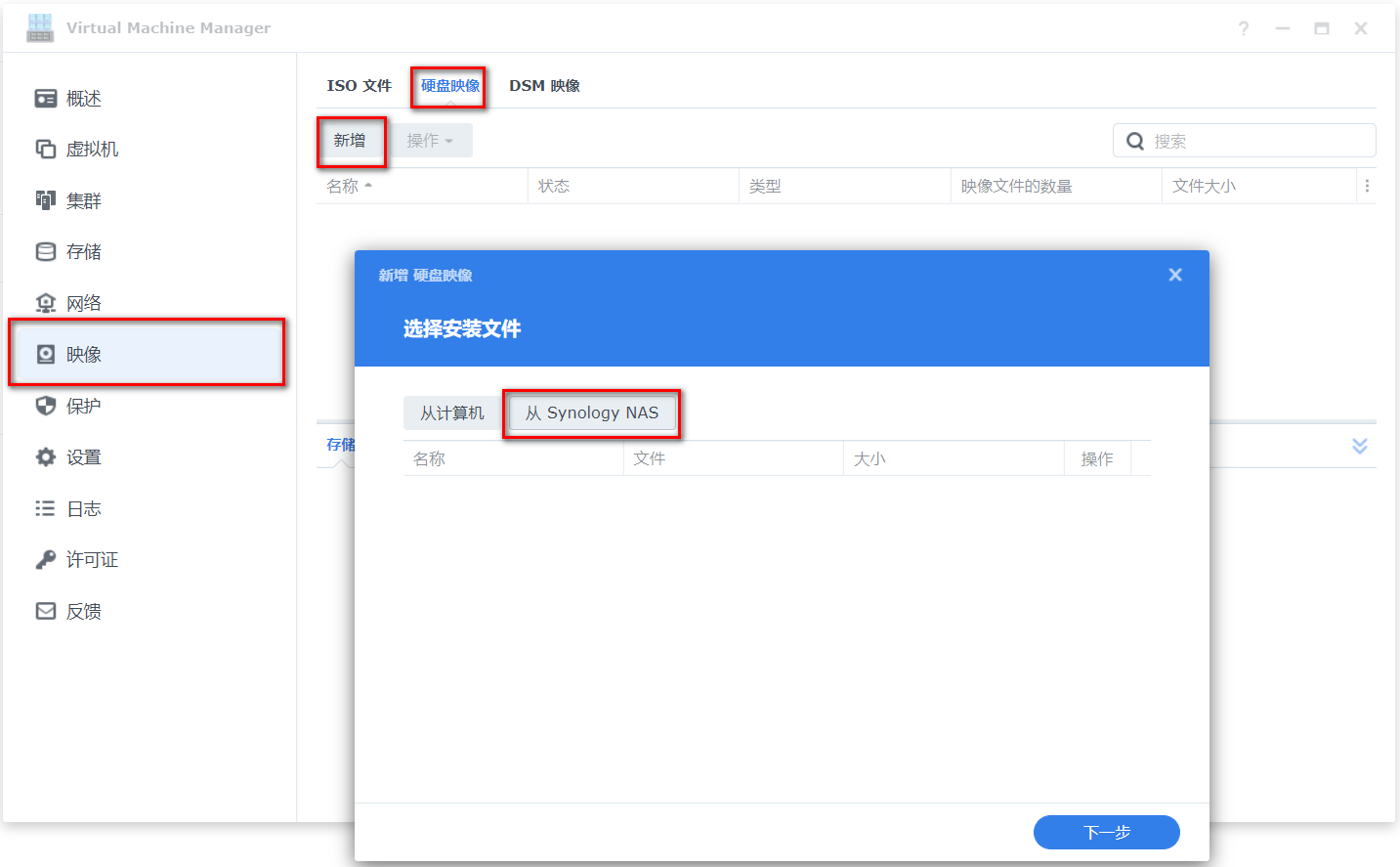Collapse the panel via double-chevron arrow

pyautogui.click(x=1359, y=445)
